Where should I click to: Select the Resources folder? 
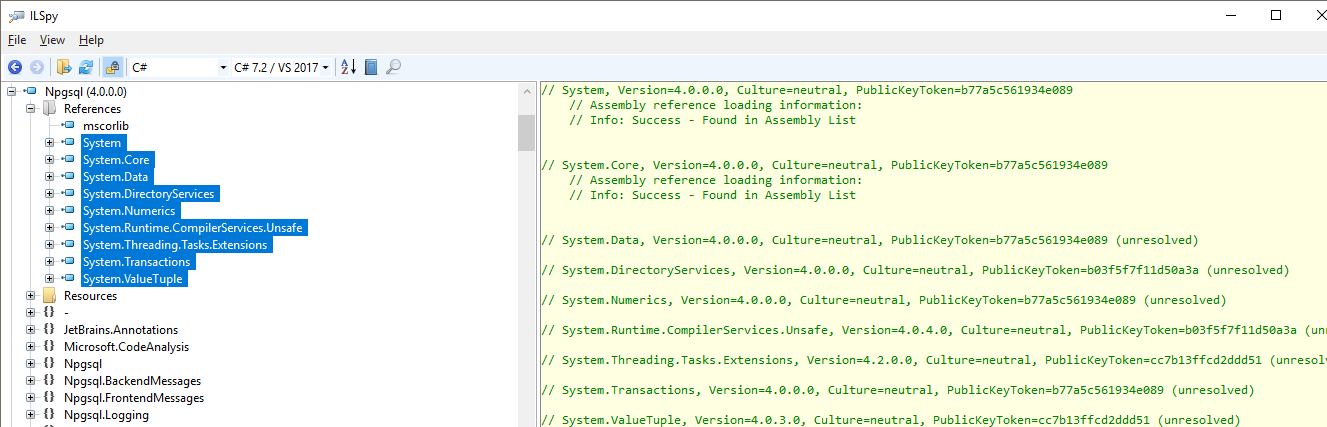(x=90, y=296)
